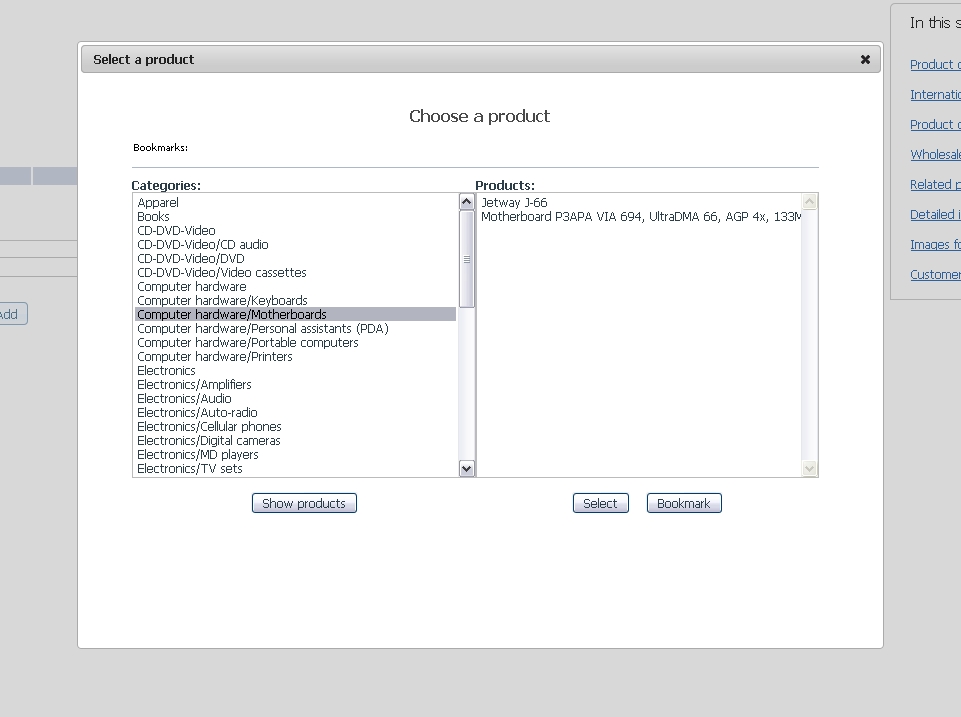
Task: Pick the CD-DVD-Video/CD audio category
Action: pyautogui.click(x=202, y=245)
